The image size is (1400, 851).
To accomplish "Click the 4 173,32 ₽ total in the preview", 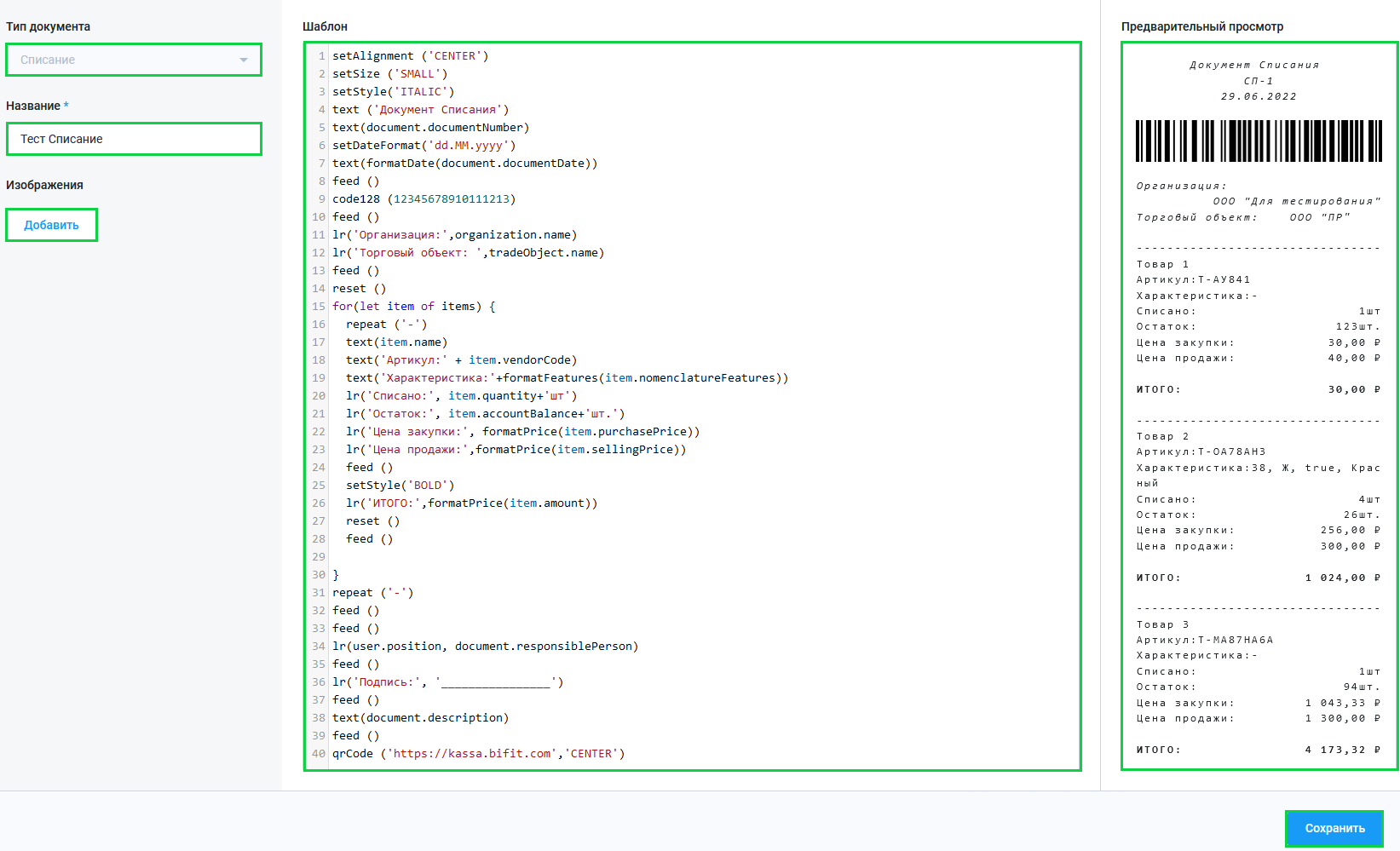I will coord(1342,750).
